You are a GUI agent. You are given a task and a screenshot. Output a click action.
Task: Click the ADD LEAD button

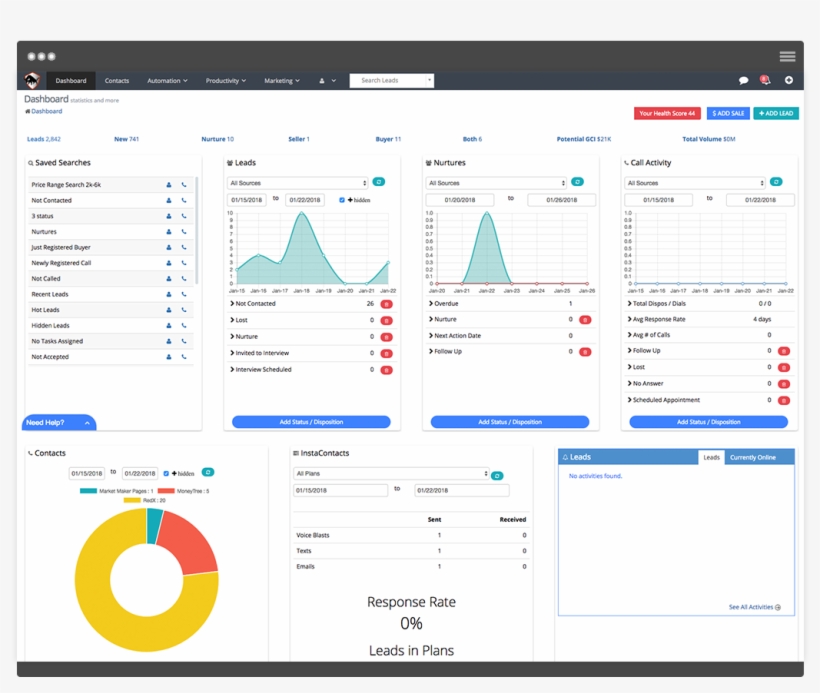[776, 113]
